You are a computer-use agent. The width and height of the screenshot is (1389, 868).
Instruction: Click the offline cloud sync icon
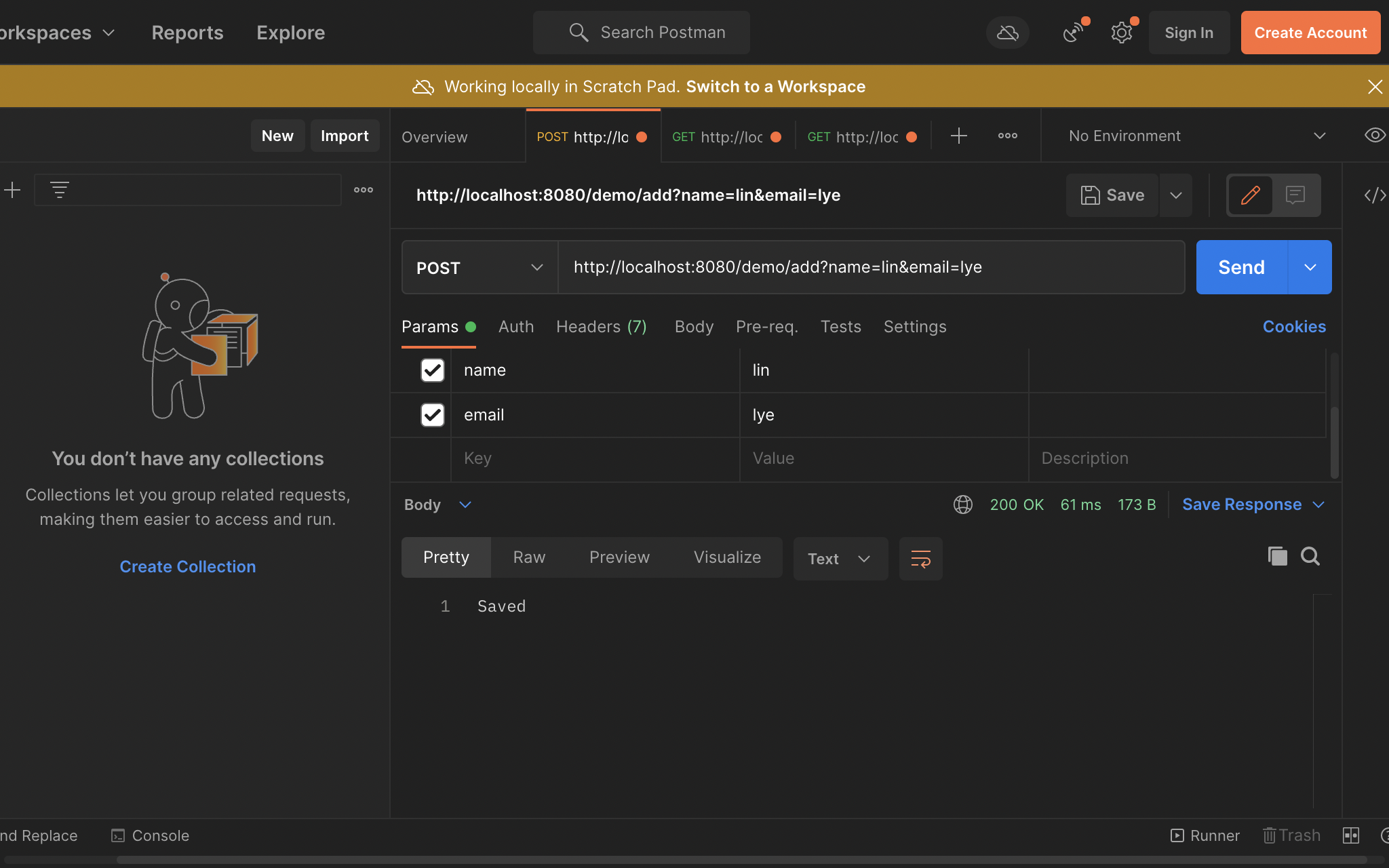tap(1007, 32)
